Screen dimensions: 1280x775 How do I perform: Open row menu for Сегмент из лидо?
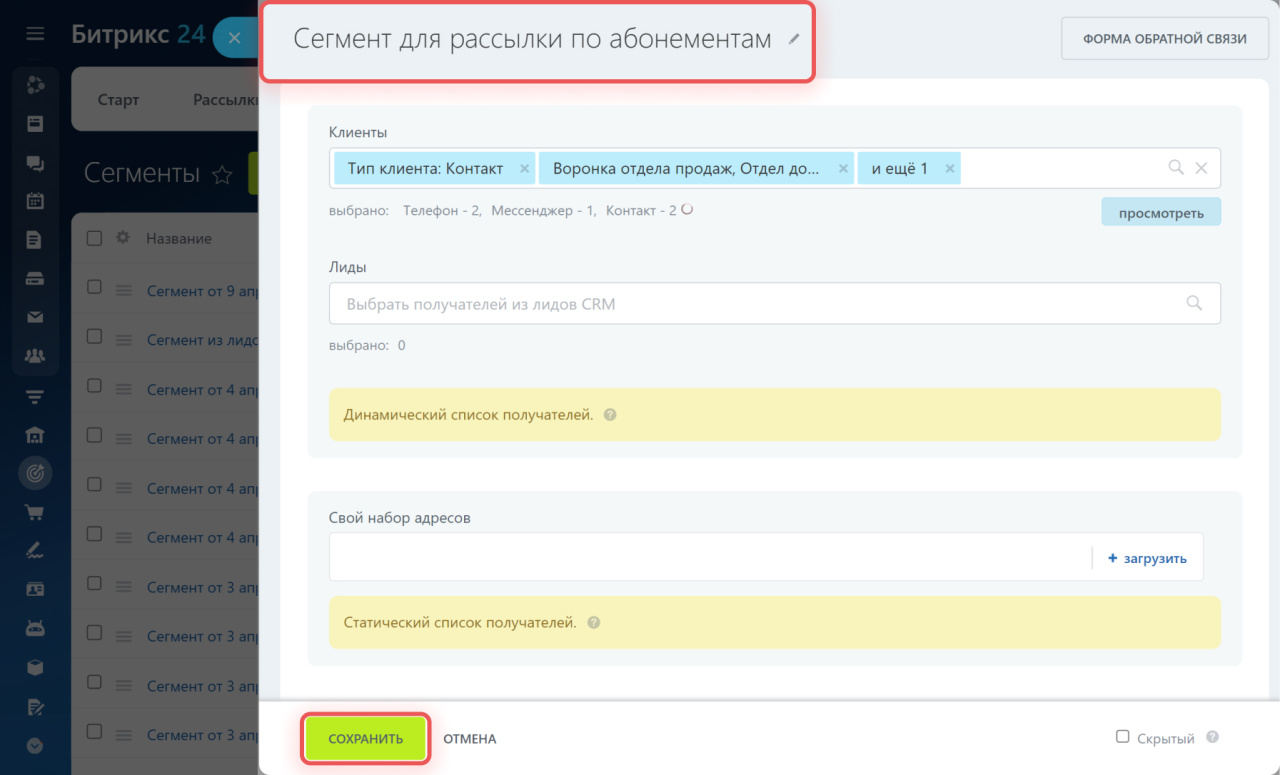[124, 340]
